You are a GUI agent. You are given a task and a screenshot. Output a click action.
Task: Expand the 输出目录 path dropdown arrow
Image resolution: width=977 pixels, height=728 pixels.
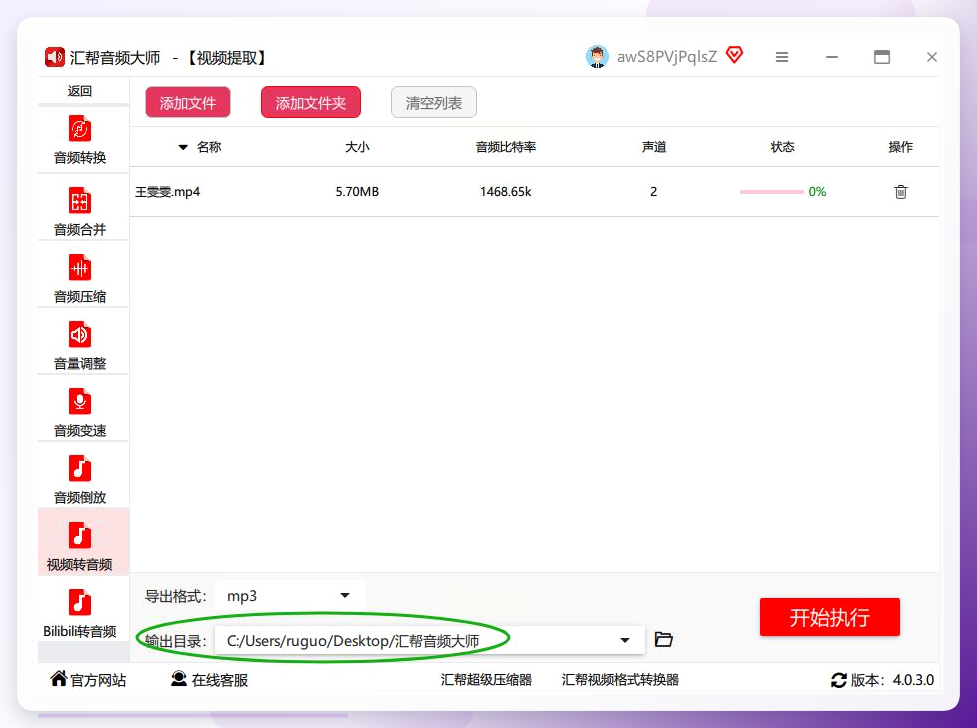pos(625,640)
